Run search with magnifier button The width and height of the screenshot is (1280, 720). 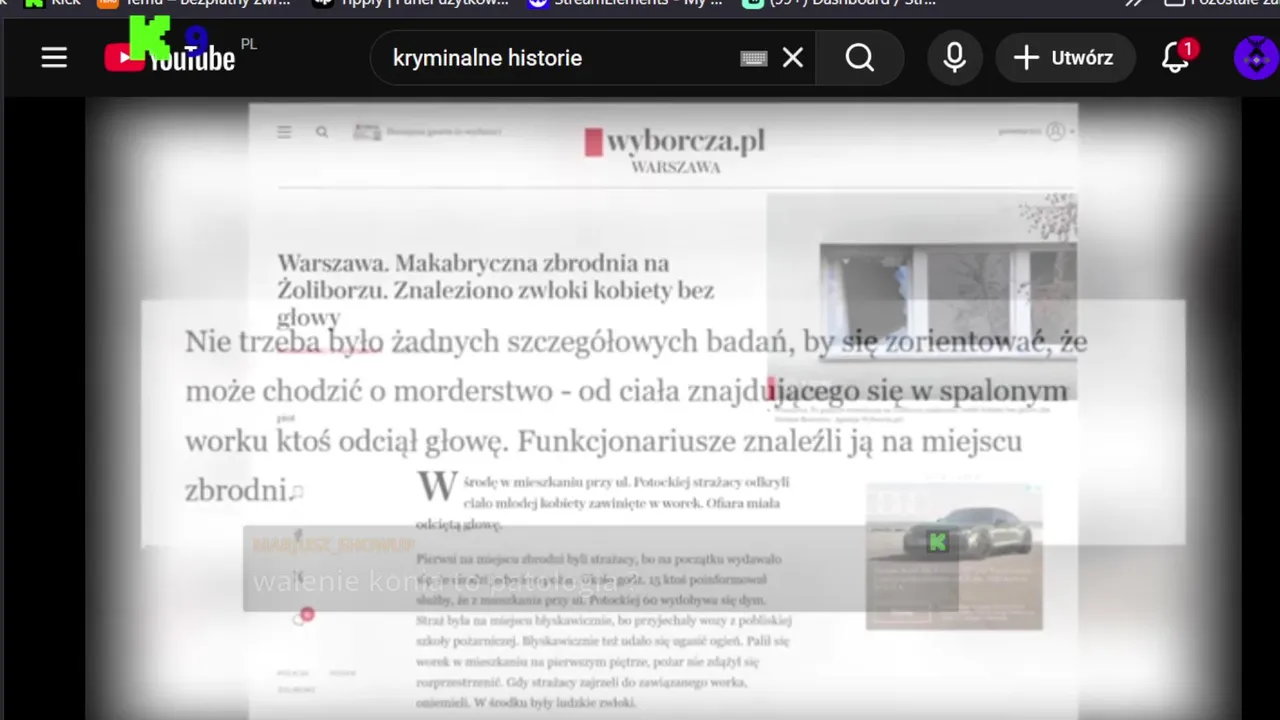point(860,58)
